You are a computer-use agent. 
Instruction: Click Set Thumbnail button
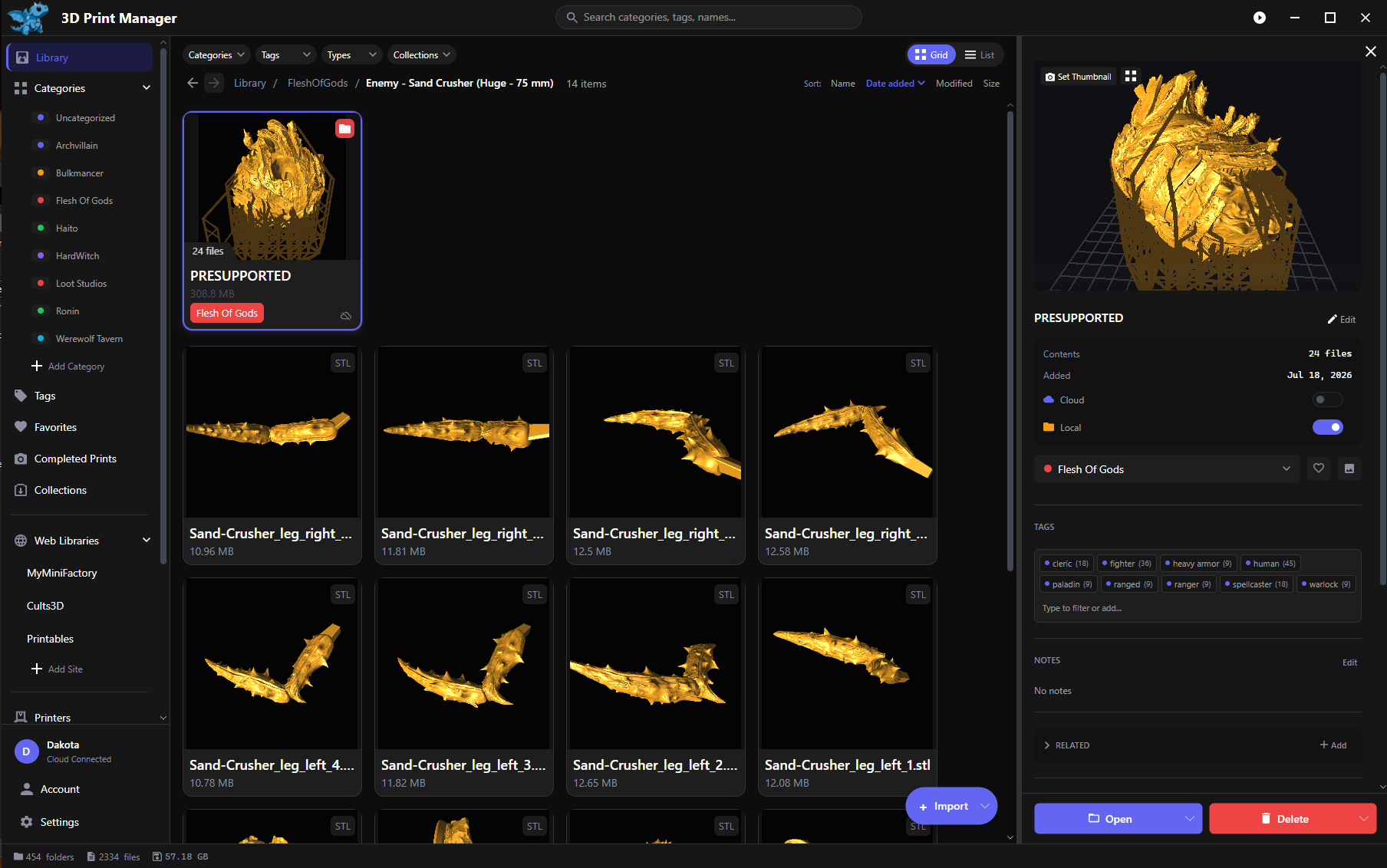pyautogui.click(x=1078, y=77)
